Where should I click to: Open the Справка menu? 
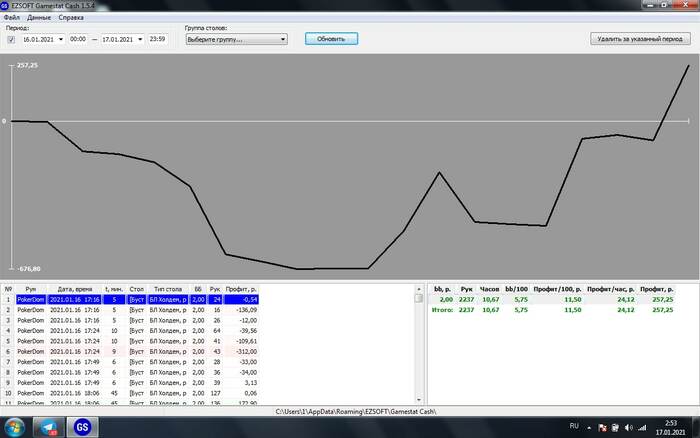(x=71, y=17)
